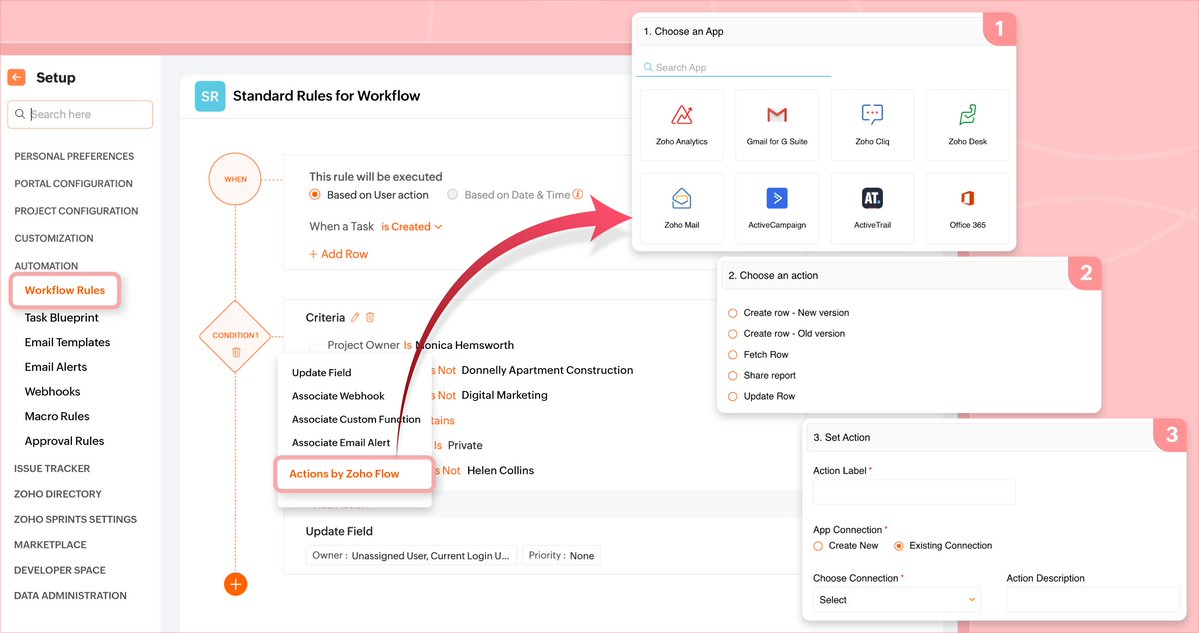Expand the Priority None selector
Screen dimensions: 1199x633
point(561,554)
